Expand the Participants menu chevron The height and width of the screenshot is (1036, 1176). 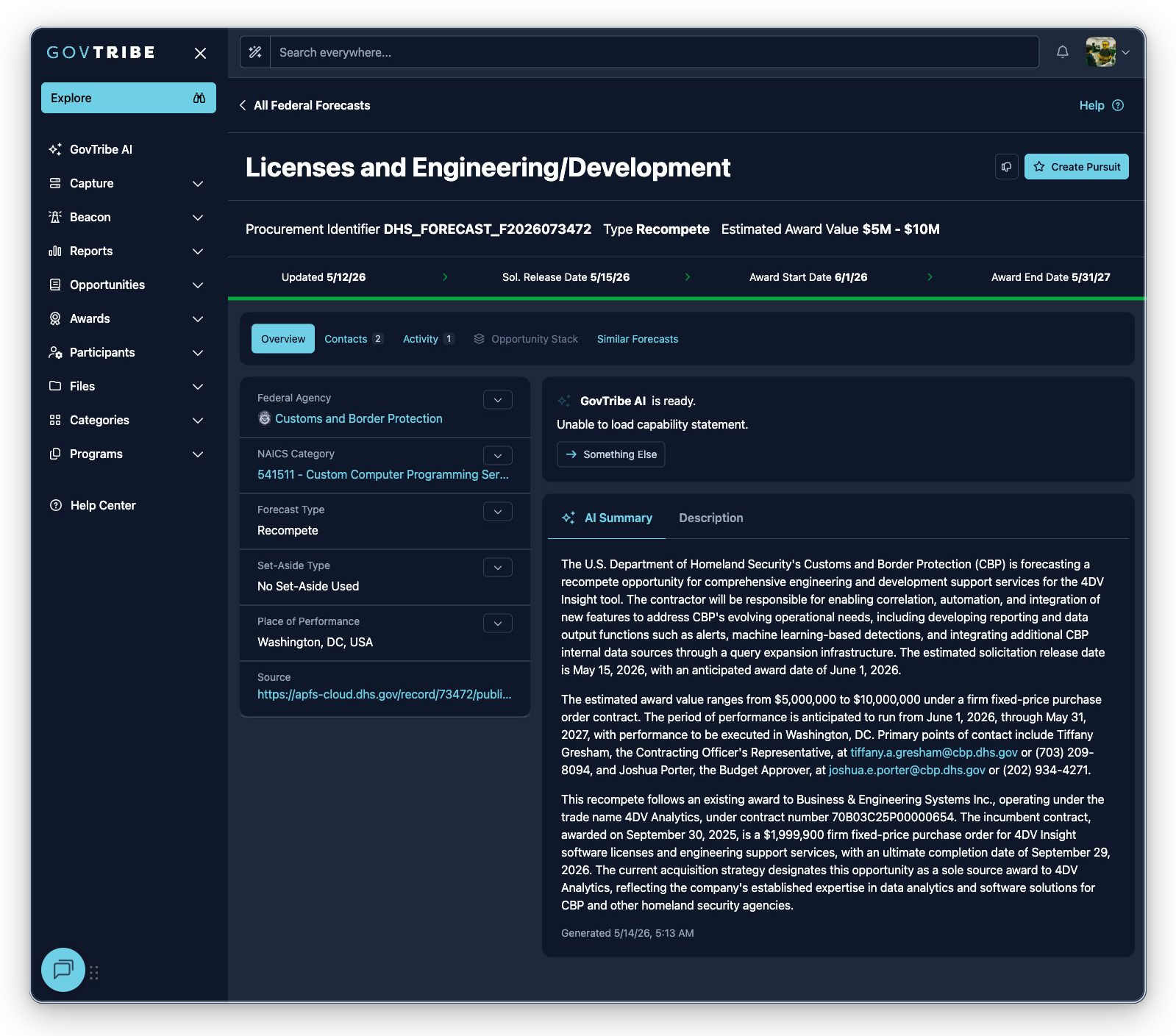tap(198, 352)
